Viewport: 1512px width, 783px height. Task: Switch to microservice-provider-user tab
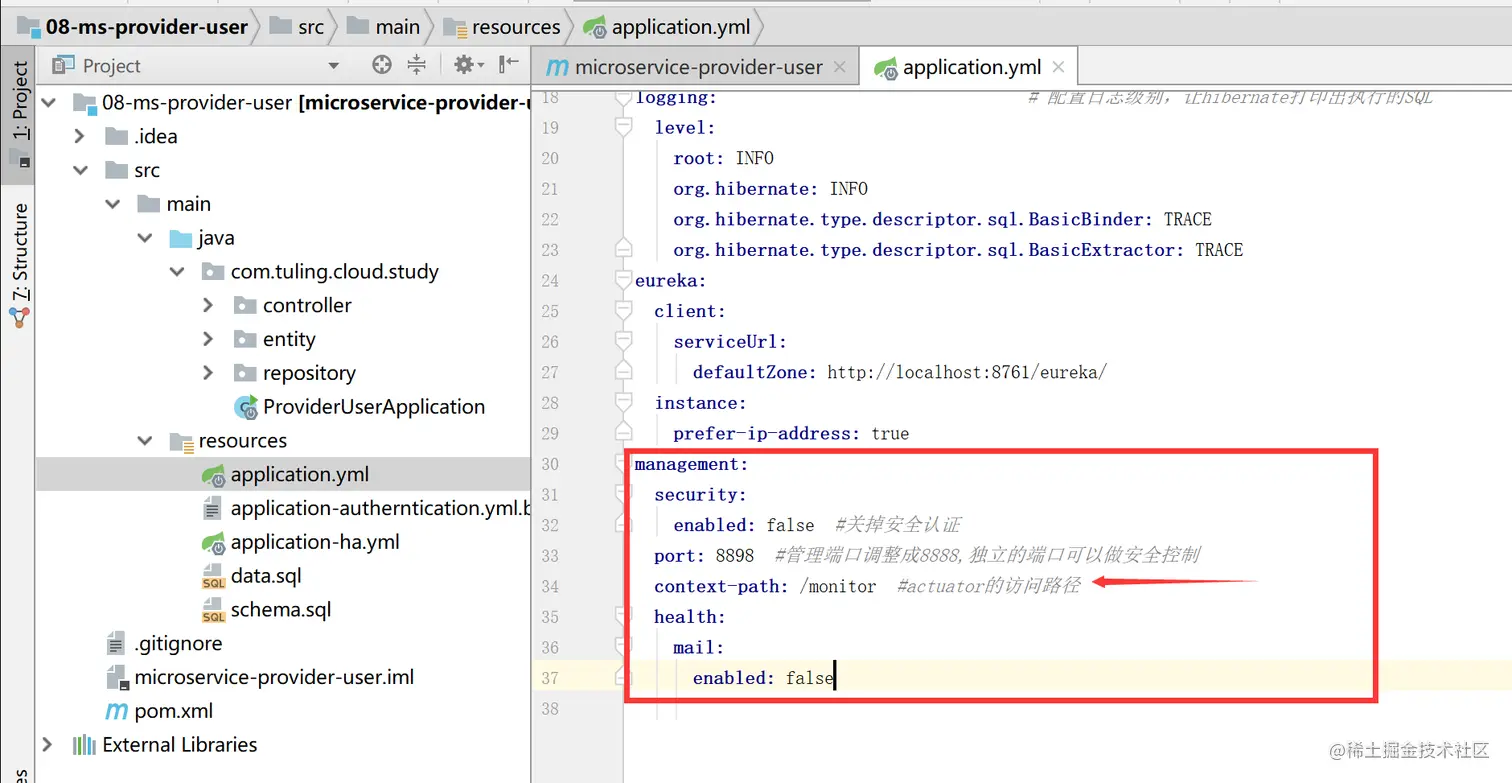698,67
